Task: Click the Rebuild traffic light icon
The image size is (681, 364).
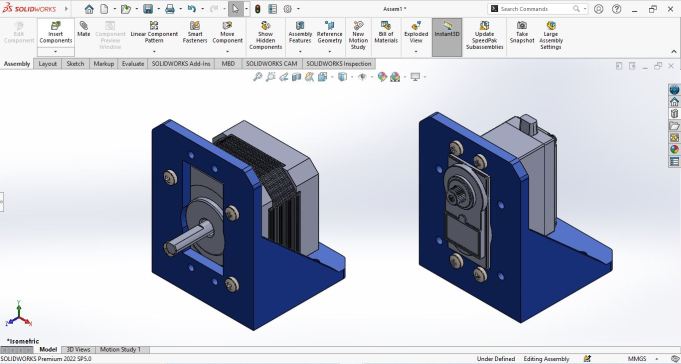Action: [x=258, y=9]
